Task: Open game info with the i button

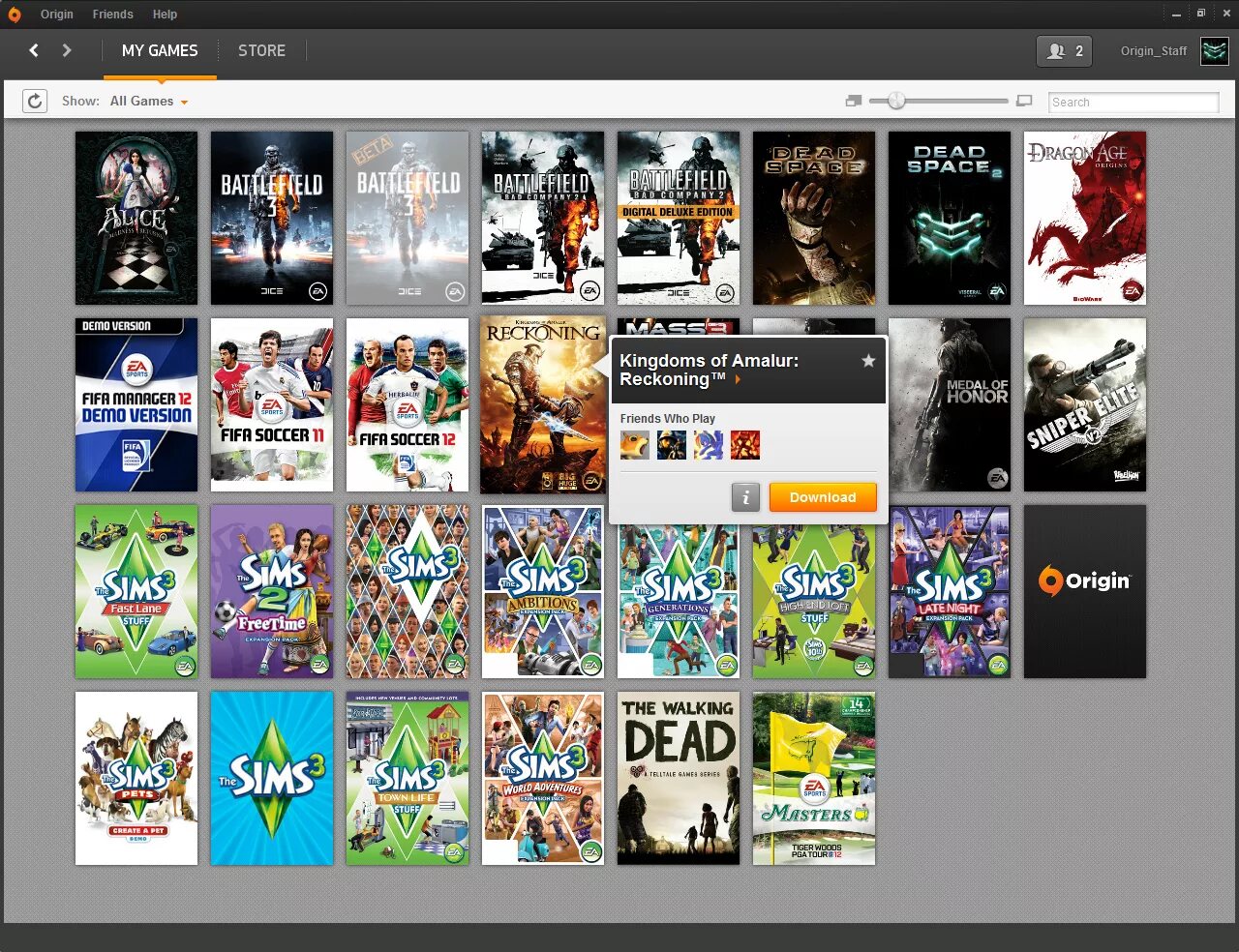Action: pyautogui.click(x=745, y=497)
